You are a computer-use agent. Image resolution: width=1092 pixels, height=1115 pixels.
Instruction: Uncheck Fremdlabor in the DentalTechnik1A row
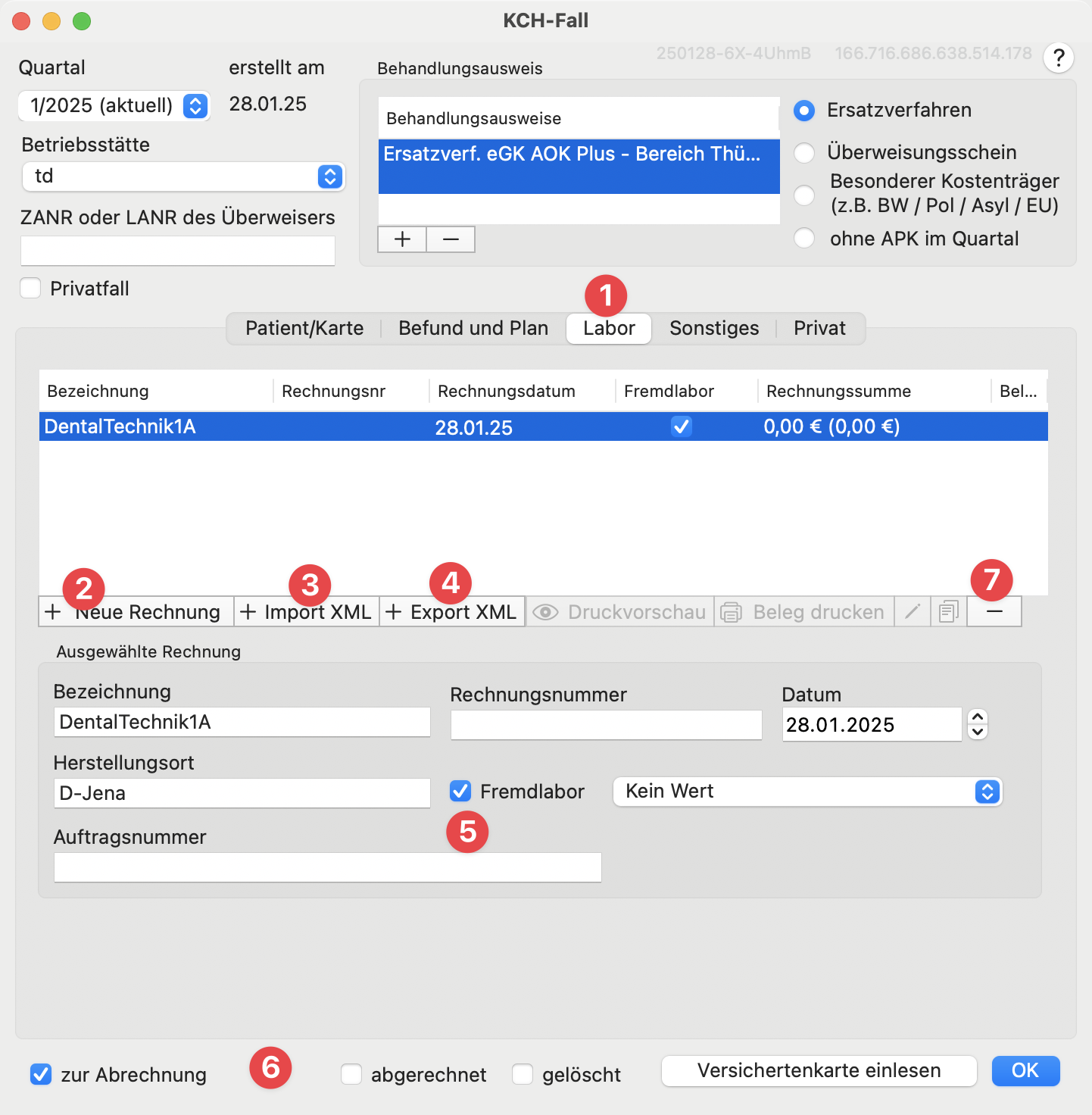pos(682,426)
